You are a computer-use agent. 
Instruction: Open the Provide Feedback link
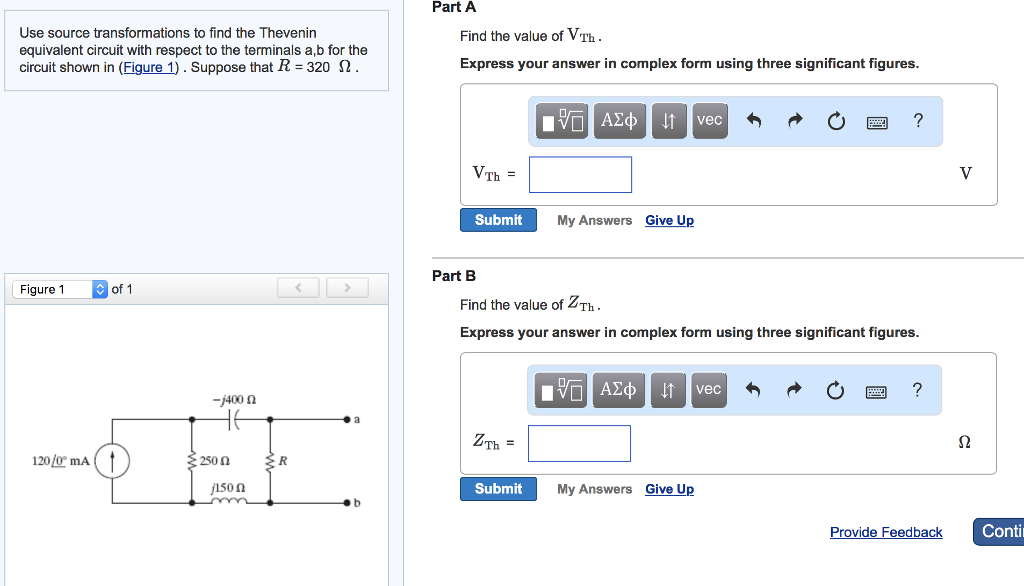coord(886,532)
